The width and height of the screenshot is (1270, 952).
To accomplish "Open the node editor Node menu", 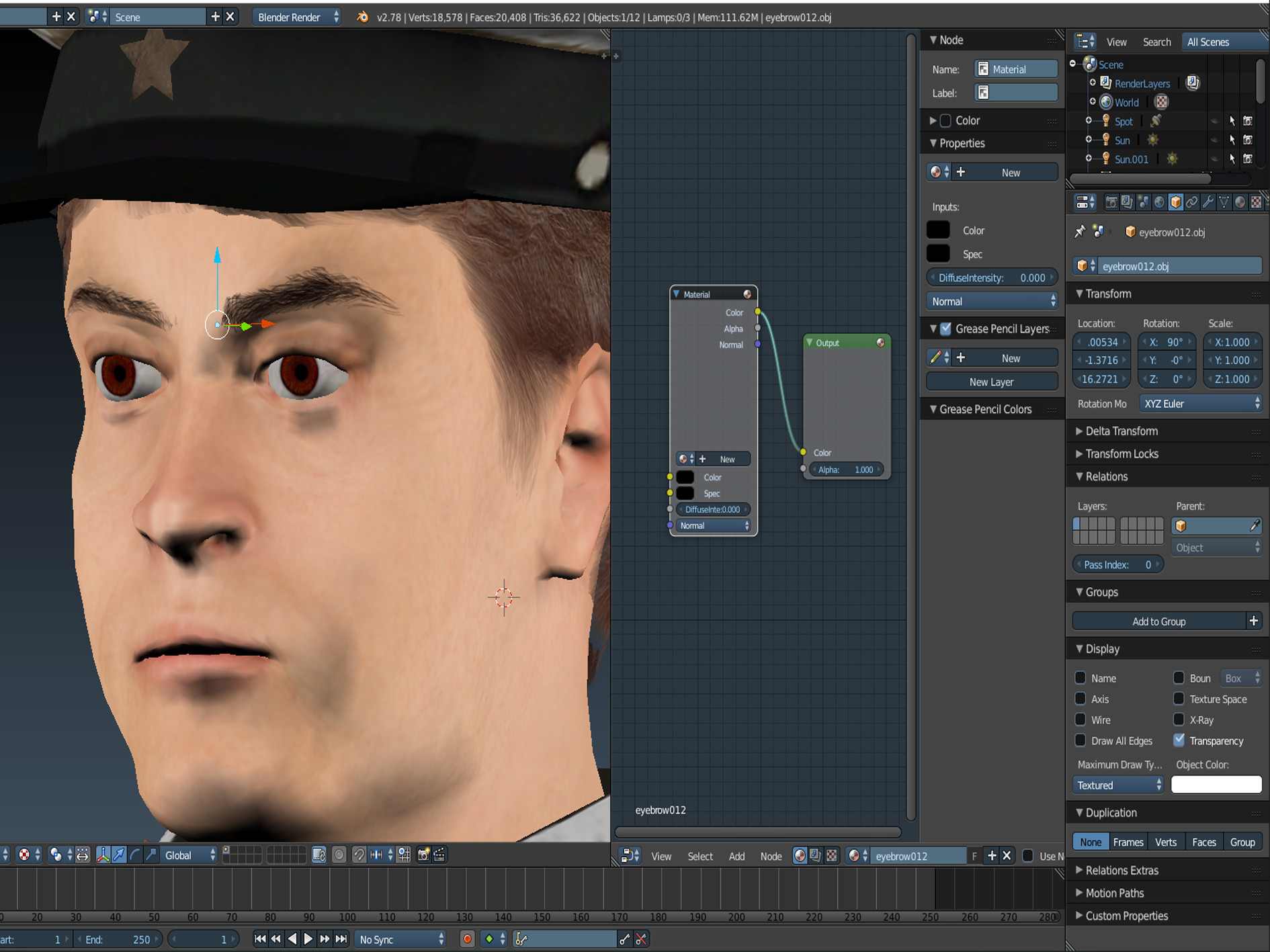I will click(x=771, y=856).
